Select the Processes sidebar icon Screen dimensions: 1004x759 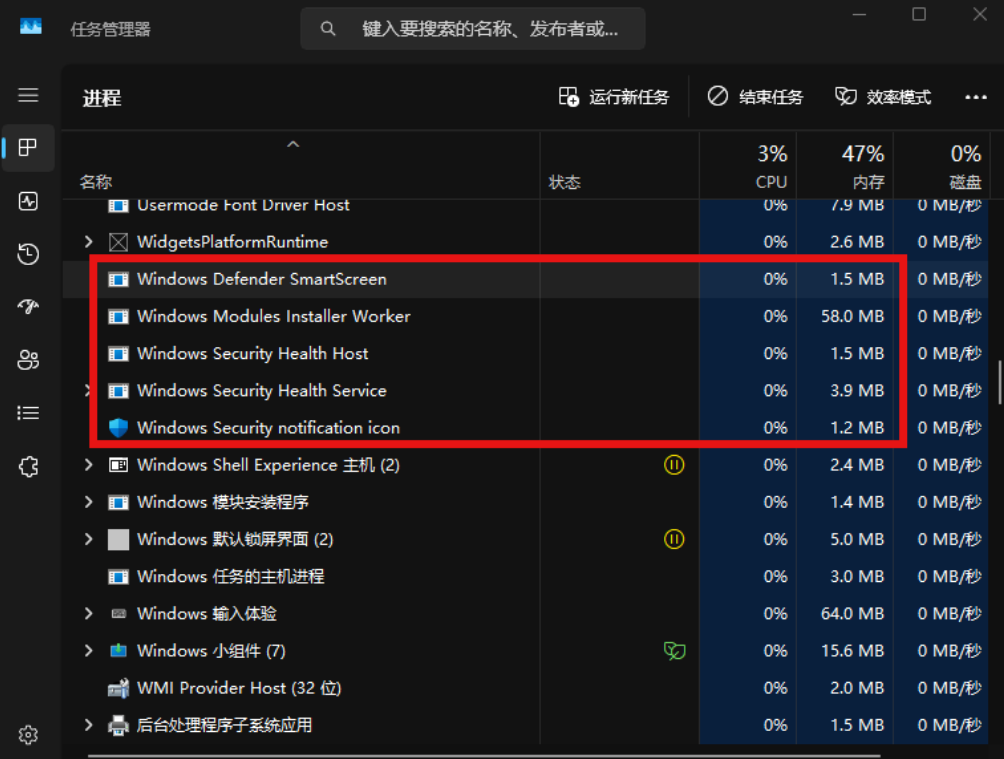(x=28, y=148)
